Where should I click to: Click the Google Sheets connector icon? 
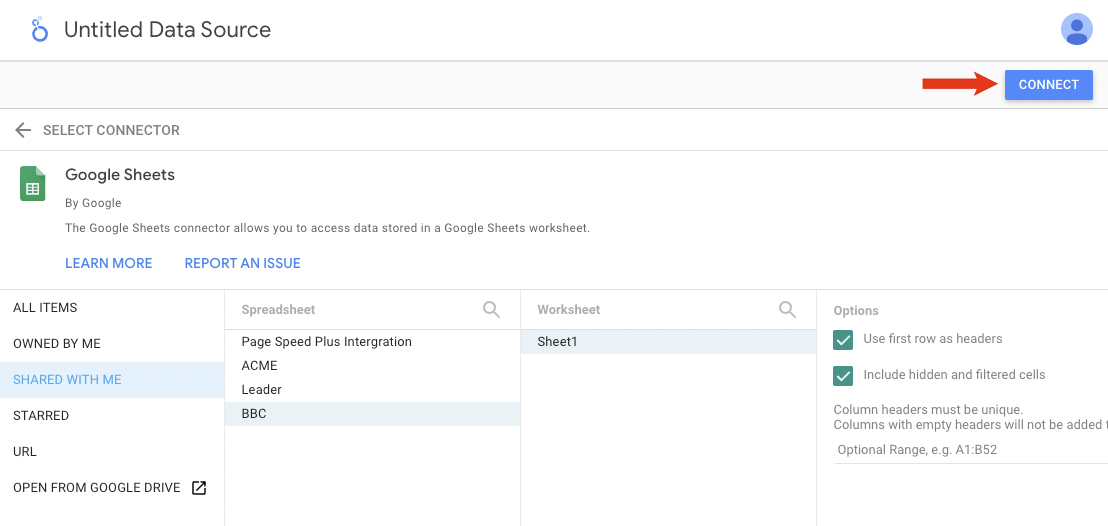33,184
